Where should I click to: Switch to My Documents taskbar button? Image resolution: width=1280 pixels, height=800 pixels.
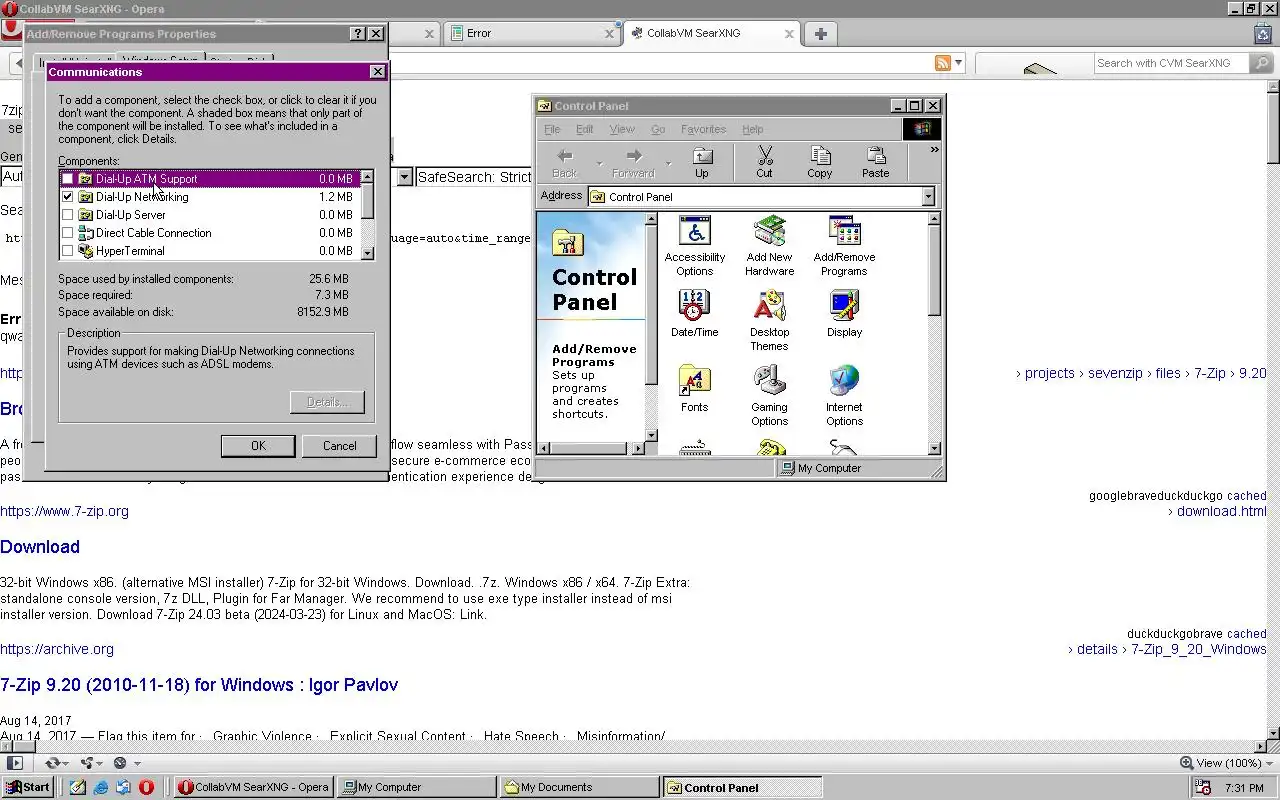point(580,787)
